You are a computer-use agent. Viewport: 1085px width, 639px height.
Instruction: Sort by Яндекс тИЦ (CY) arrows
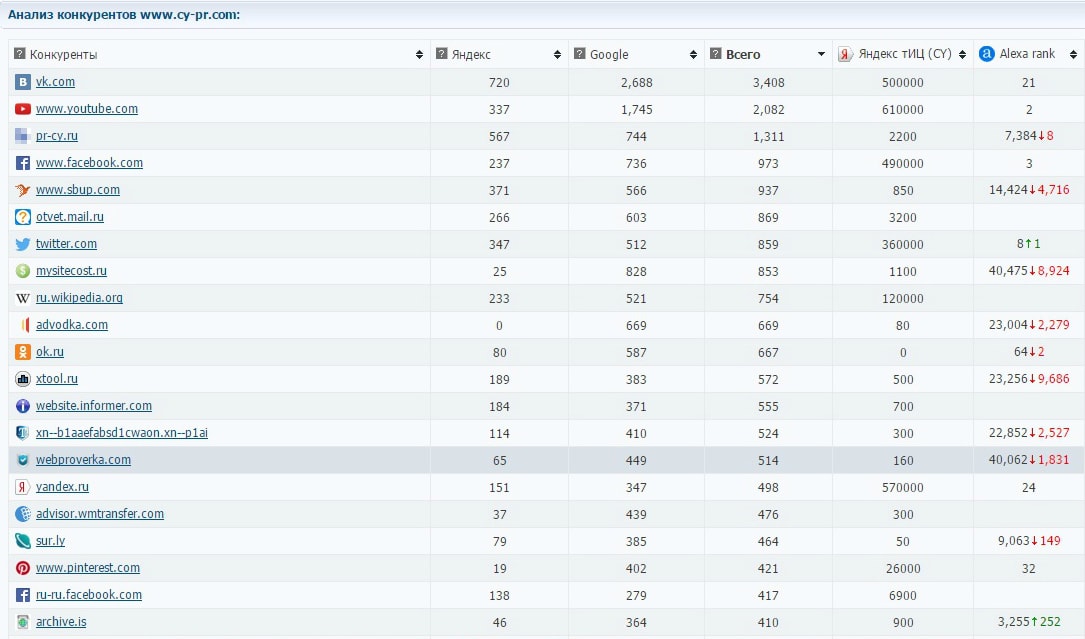[x=962, y=55]
